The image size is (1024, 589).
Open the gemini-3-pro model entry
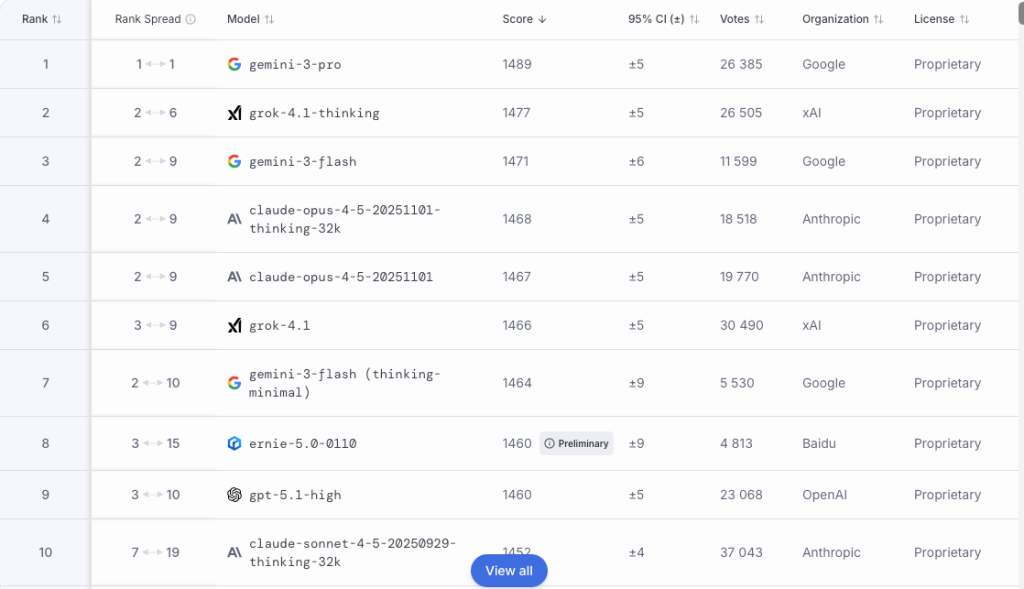[x=295, y=64]
